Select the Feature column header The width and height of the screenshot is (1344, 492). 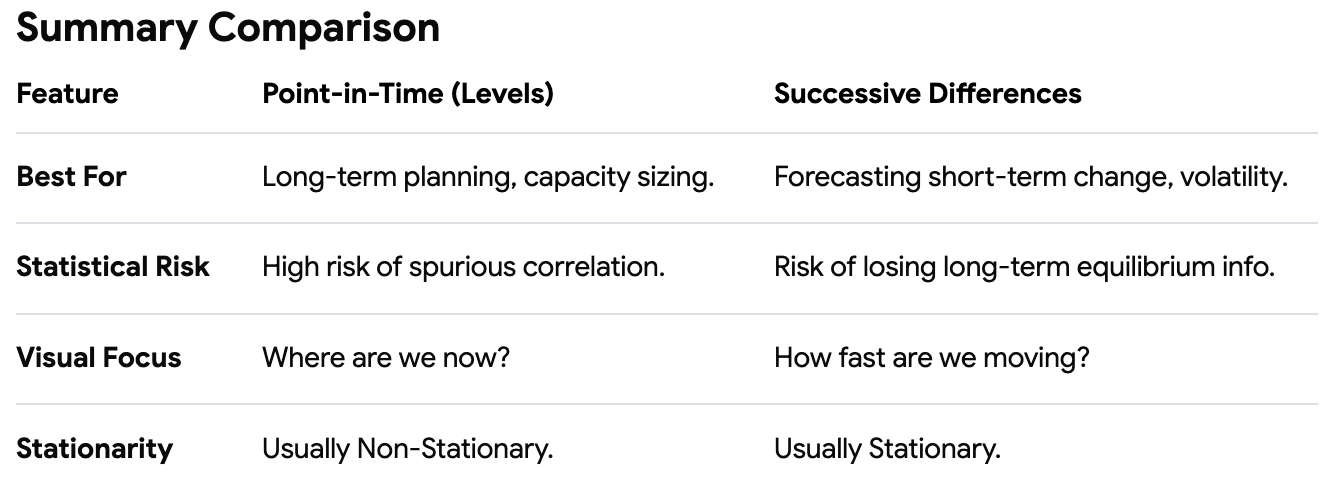(x=67, y=94)
